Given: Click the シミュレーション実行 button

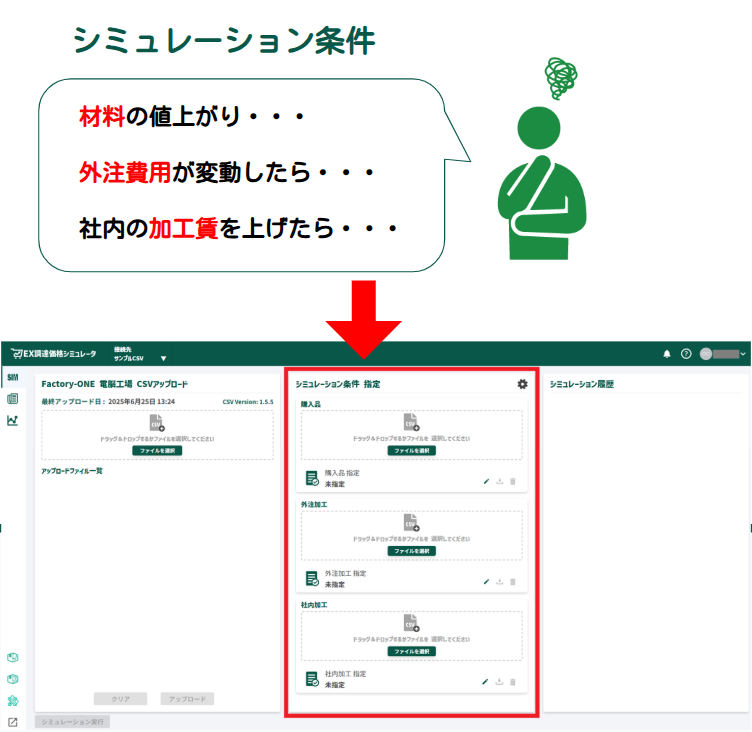Looking at the screenshot, I should [72, 721].
